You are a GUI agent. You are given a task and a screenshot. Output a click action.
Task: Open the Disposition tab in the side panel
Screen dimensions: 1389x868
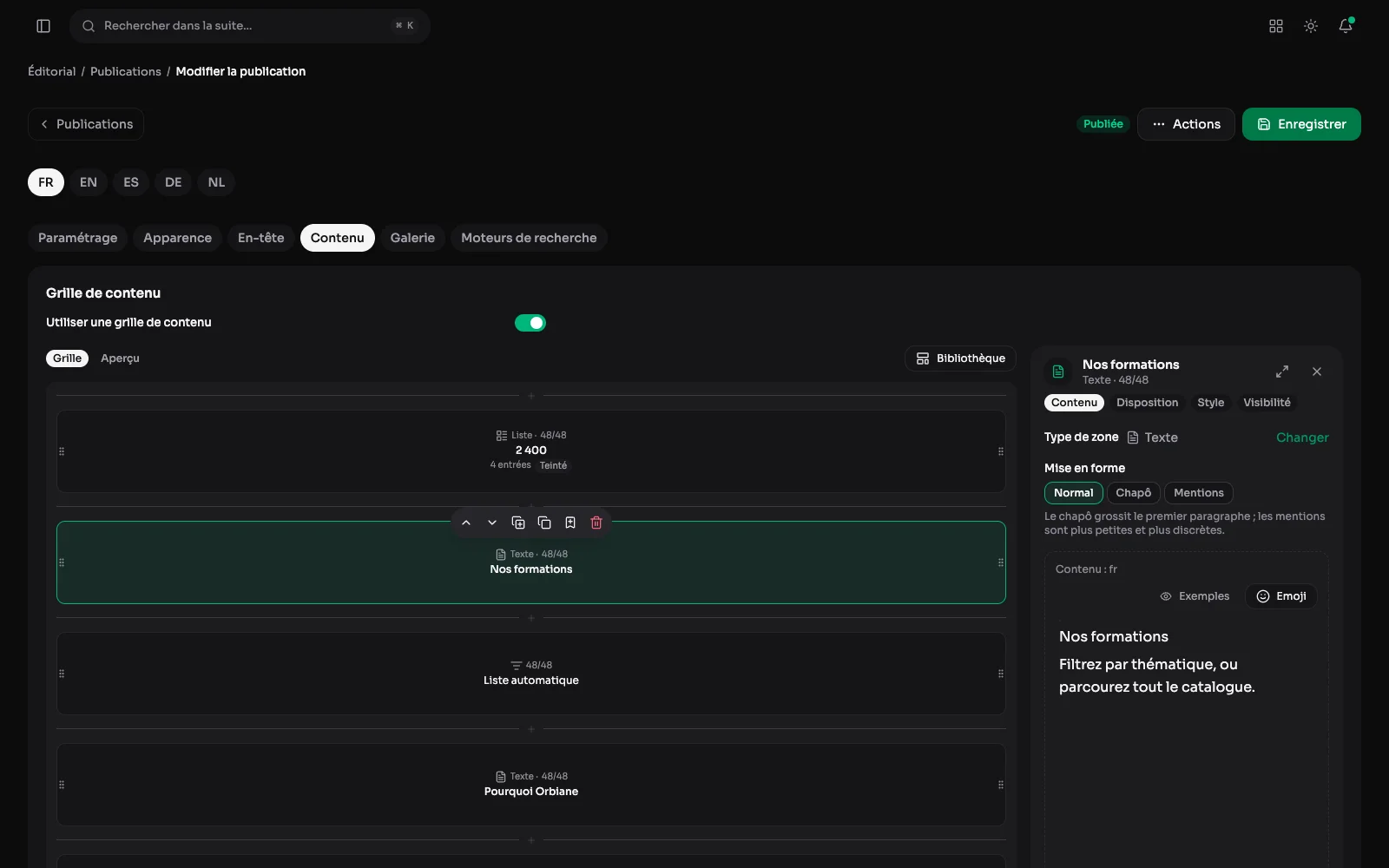[1148, 403]
